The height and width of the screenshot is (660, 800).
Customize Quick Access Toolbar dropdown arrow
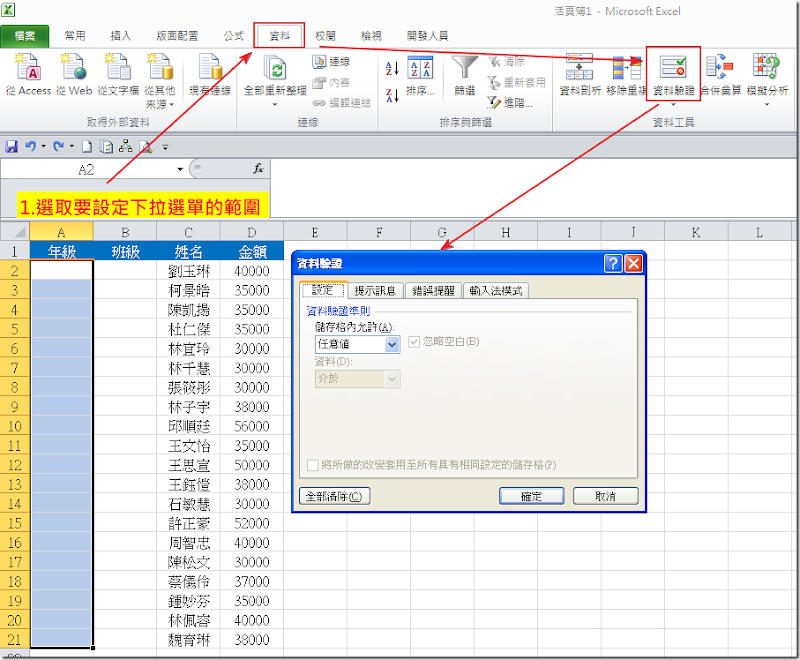tap(165, 147)
